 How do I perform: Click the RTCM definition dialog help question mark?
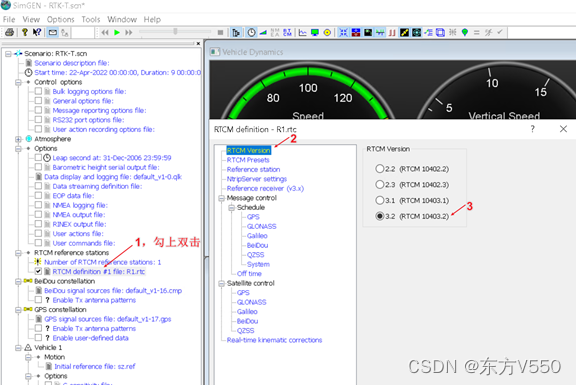pyautogui.click(x=532, y=129)
